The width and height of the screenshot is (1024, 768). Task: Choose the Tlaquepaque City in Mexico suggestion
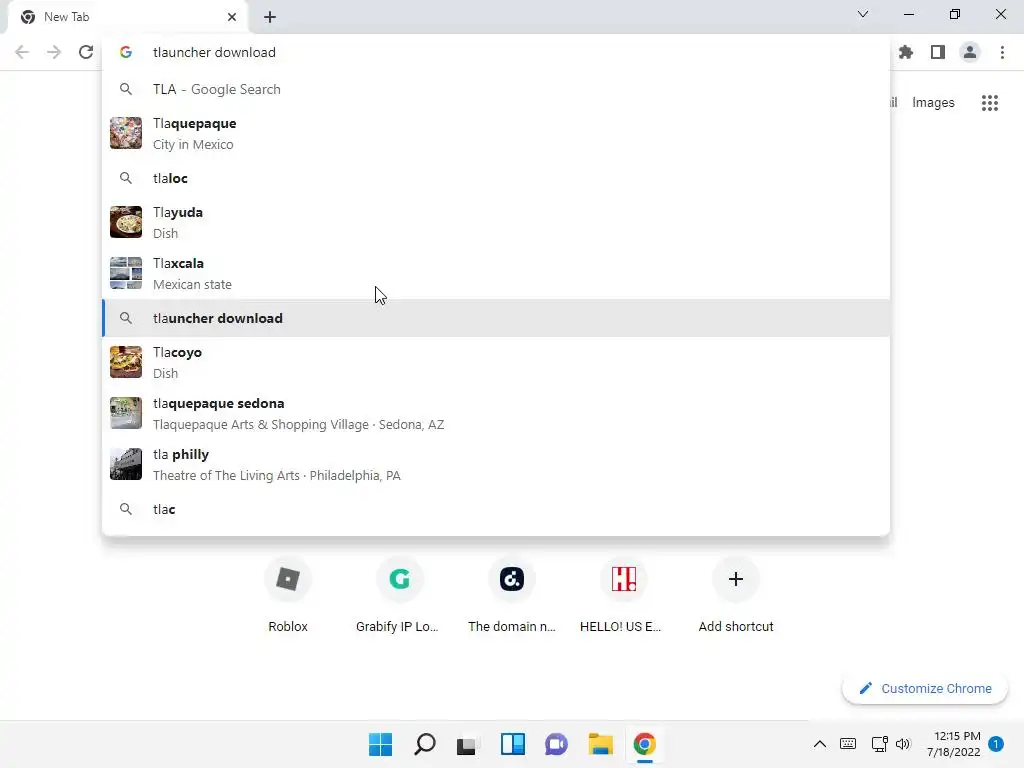(496, 133)
